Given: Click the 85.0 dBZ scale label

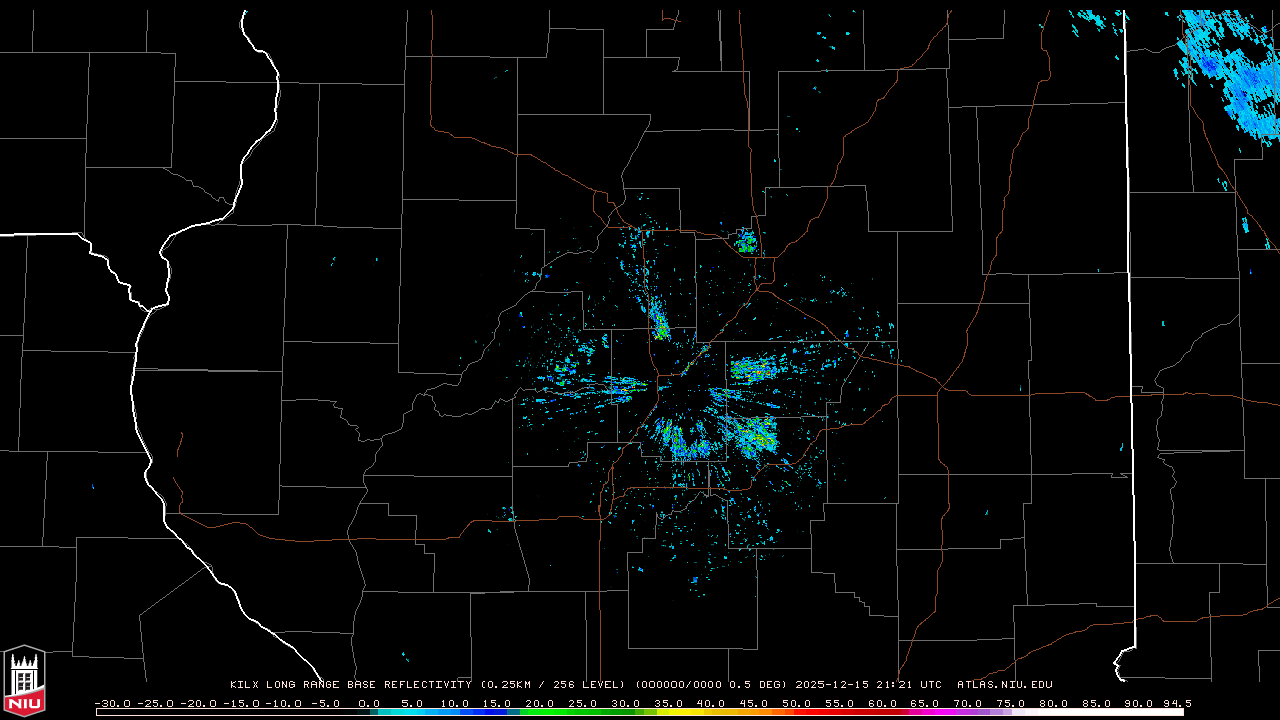Looking at the screenshot, I should click(x=1098, y=703).
